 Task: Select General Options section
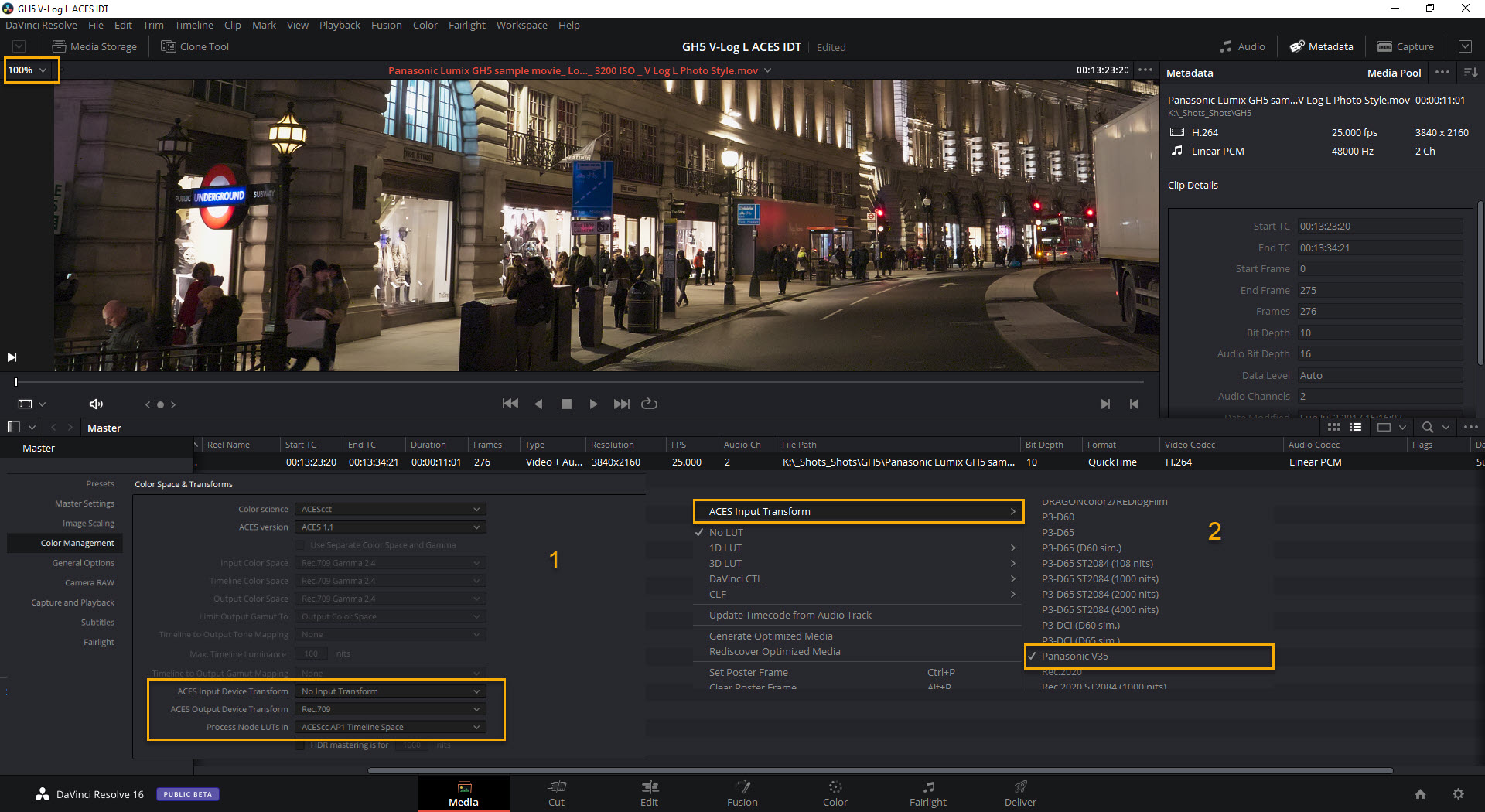pos(84,563)
